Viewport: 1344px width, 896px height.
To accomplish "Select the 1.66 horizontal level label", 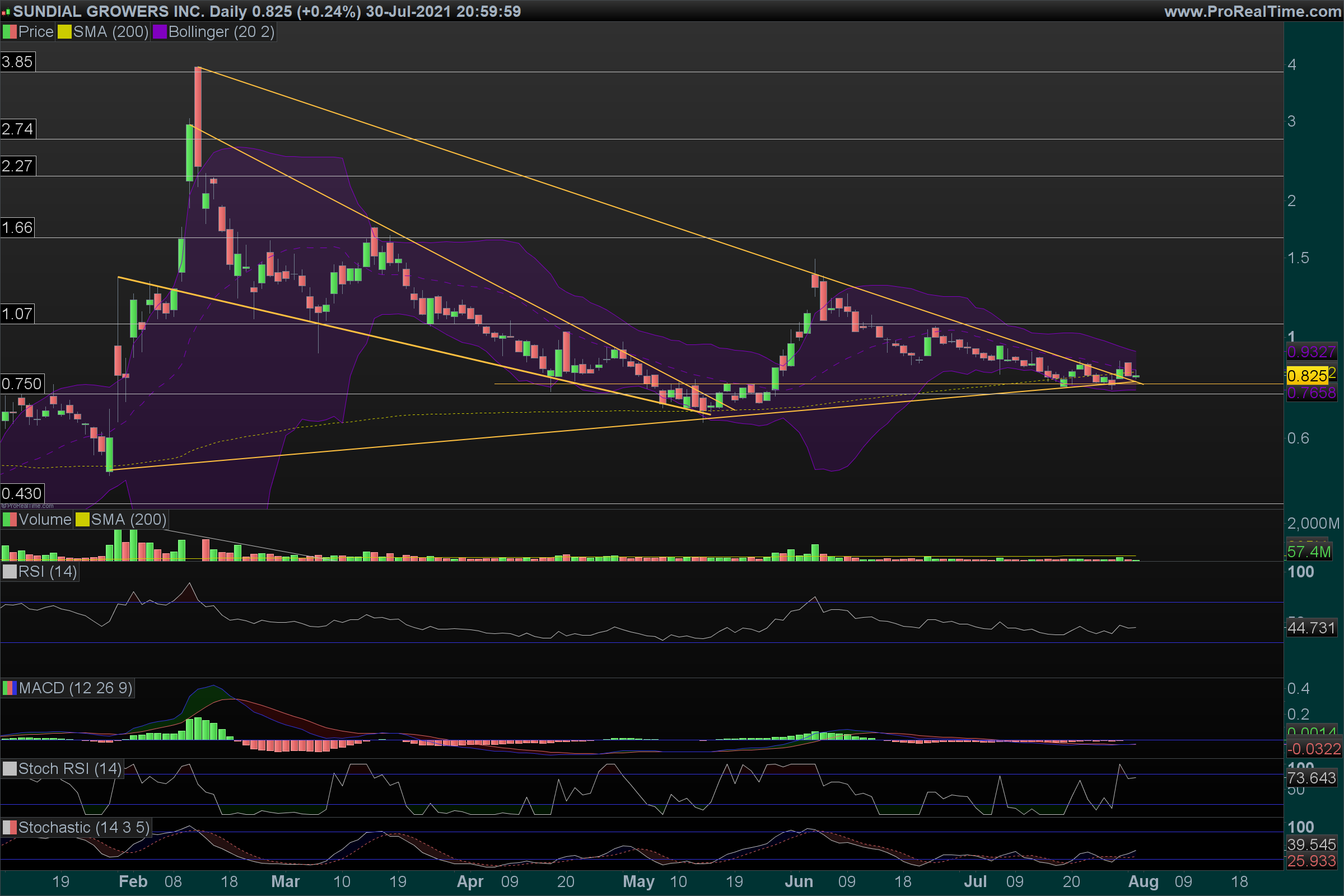I will click(x=18, y=228).
